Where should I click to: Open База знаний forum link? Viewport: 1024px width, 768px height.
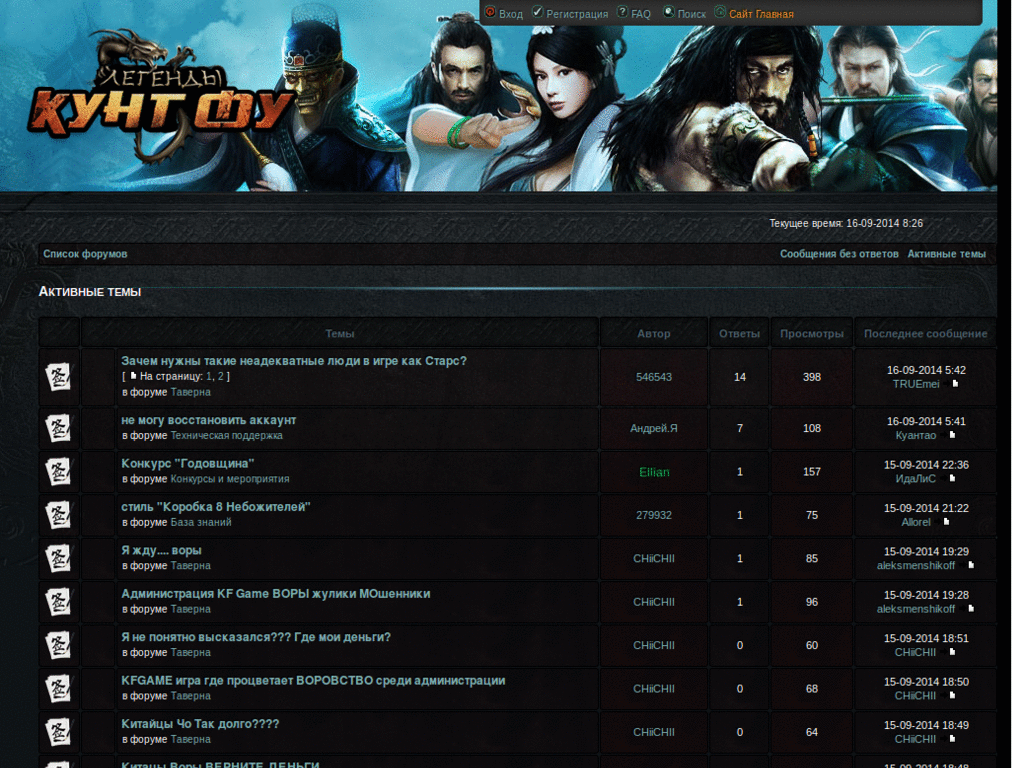pyautogui.click(x=200, y=522)
